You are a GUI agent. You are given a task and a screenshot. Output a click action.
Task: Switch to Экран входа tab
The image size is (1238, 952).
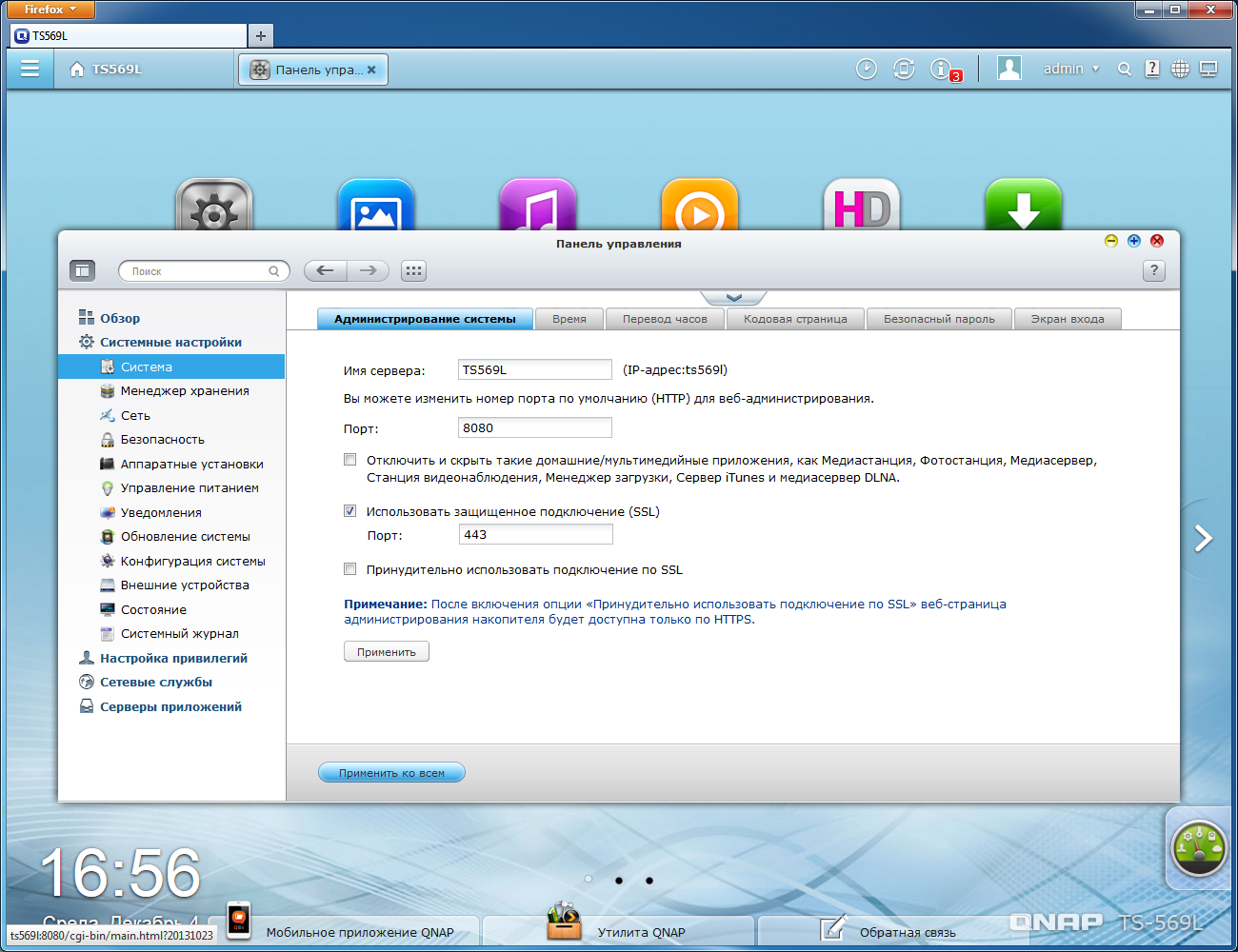pyautogui.click(x=1068, y=319)
